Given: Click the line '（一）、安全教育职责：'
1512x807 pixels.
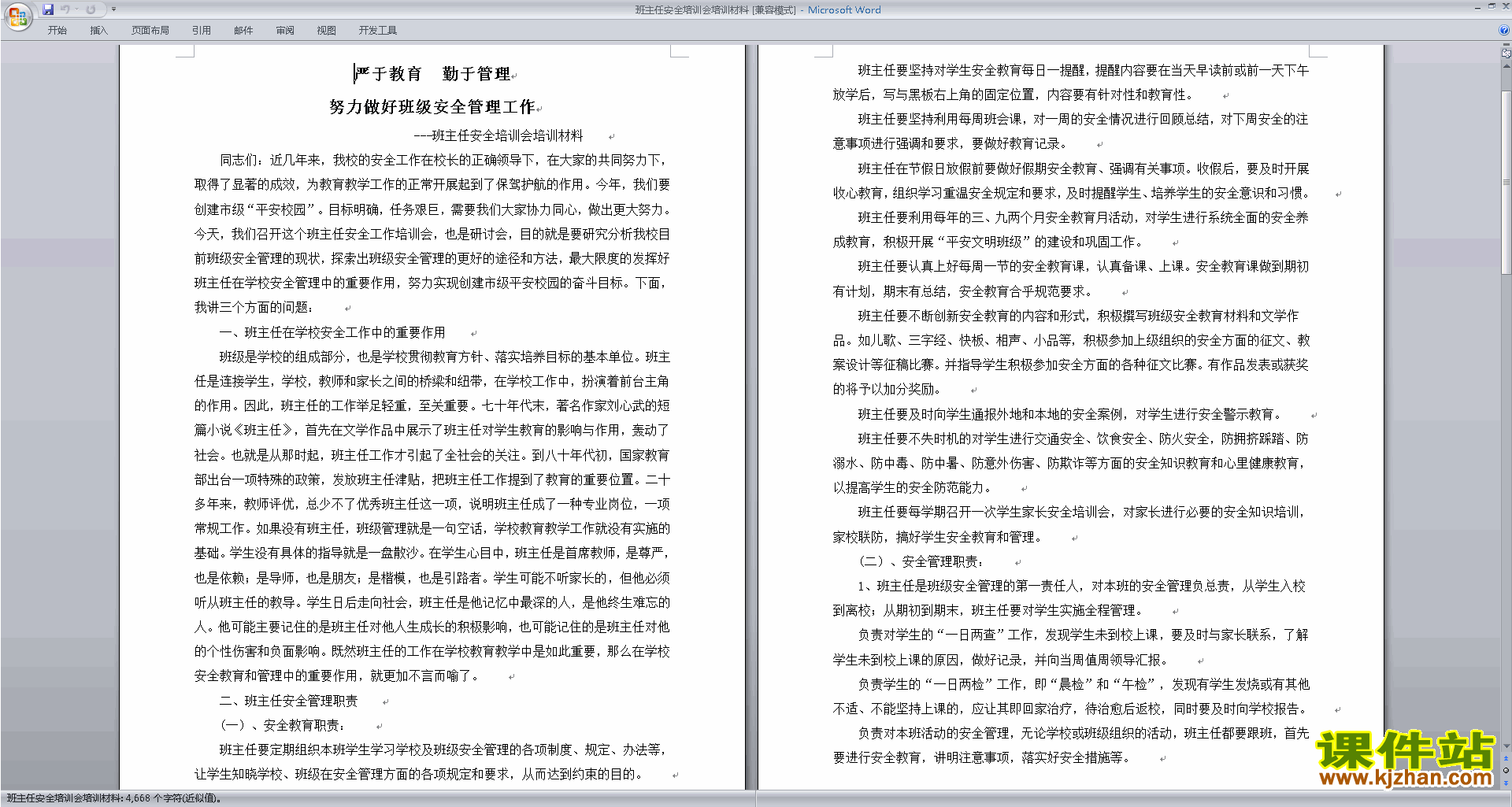Looking at the screenshot, I should tap(282, 725).
